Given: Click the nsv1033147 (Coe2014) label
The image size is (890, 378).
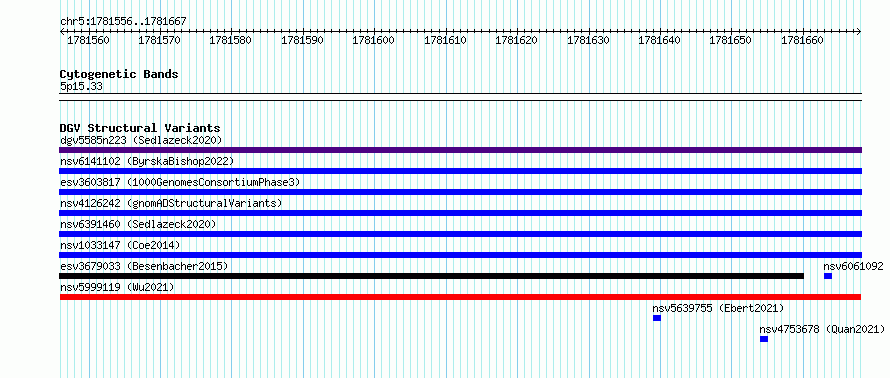Looking at the screenshot, I should 120,245.
